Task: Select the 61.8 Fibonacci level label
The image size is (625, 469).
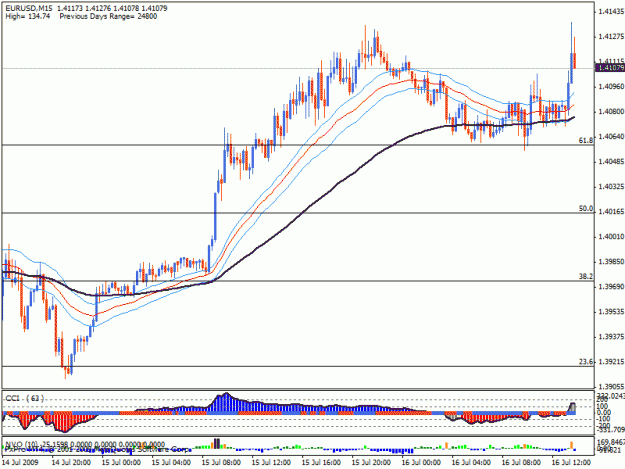Action: 586,140
